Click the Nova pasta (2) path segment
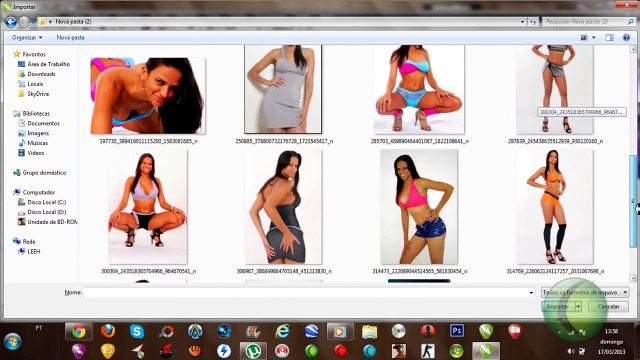The image size is (640, 360). point(73,22)
